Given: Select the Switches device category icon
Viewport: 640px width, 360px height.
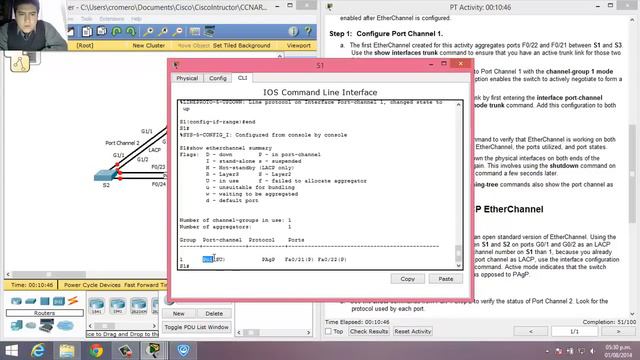Looking at the screenshot, I should (x=31, y=301).
